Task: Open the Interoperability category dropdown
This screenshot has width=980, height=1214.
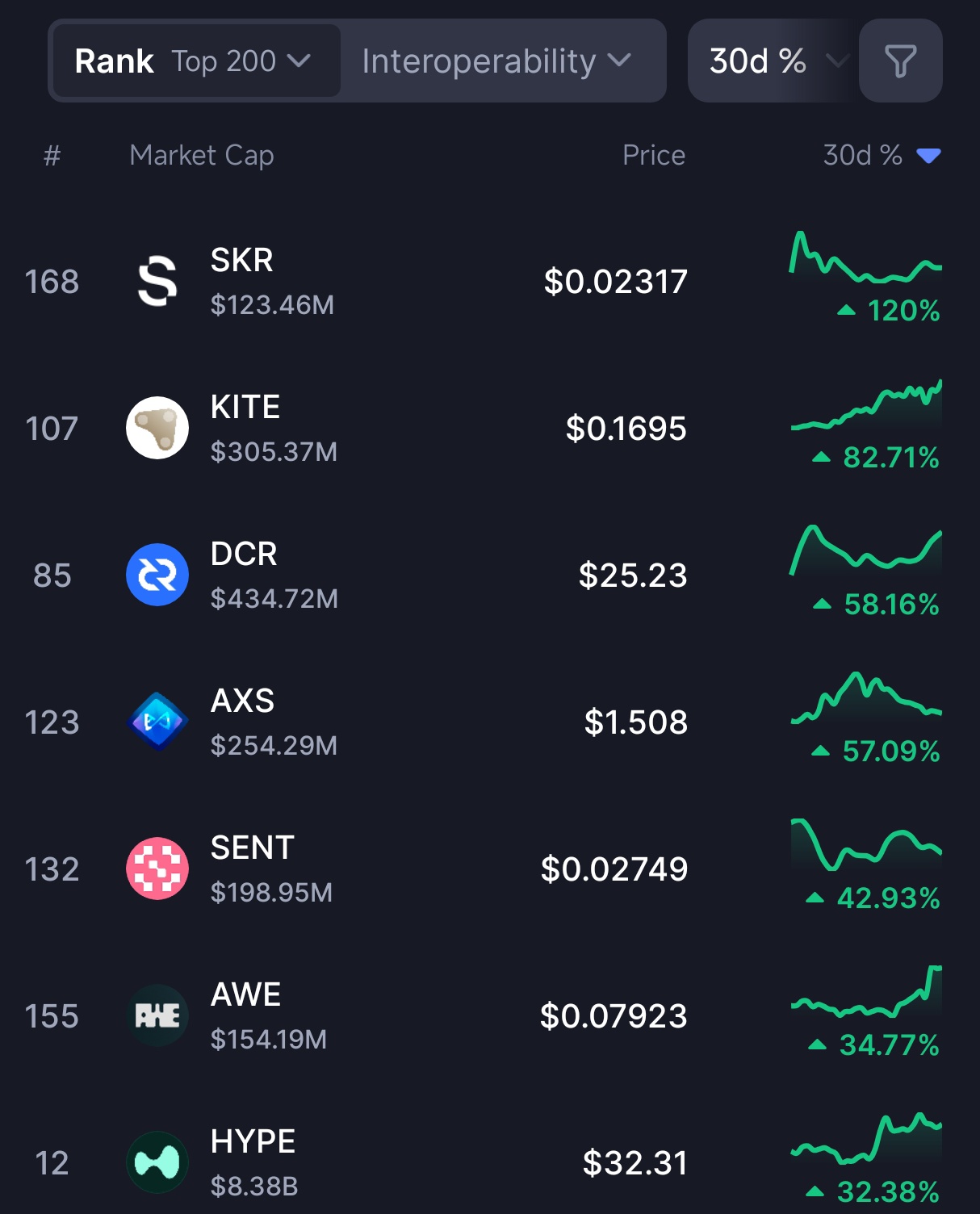Action: click(496, 61)
